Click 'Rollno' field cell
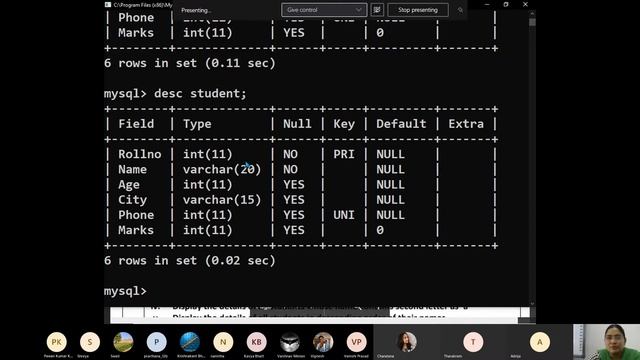 [x=140, y=154]
